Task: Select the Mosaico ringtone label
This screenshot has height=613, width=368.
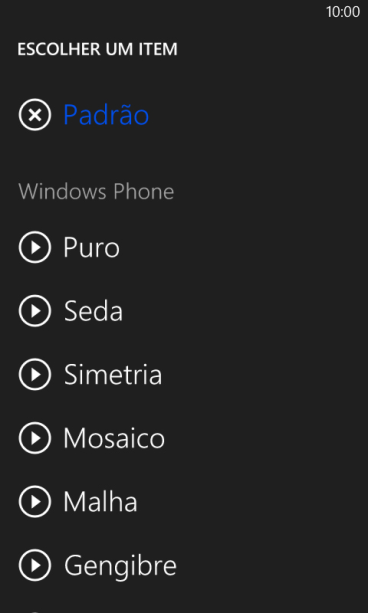Action: click(114, 438)
